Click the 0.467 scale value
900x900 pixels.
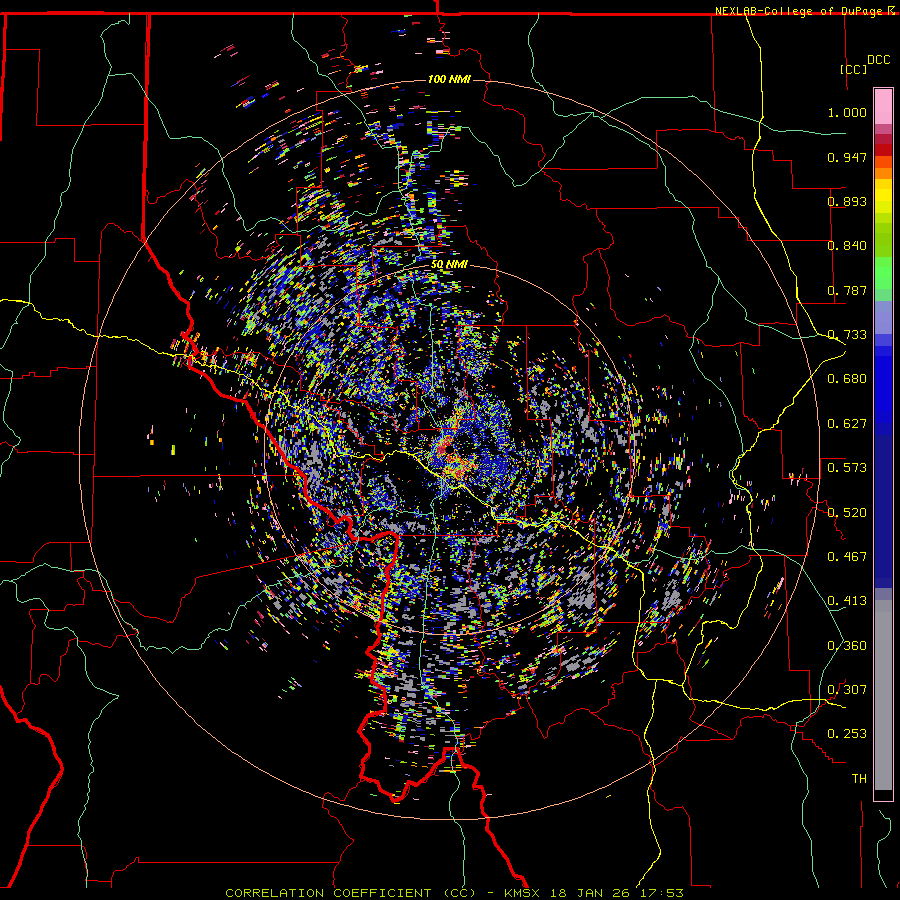point(847,557)
